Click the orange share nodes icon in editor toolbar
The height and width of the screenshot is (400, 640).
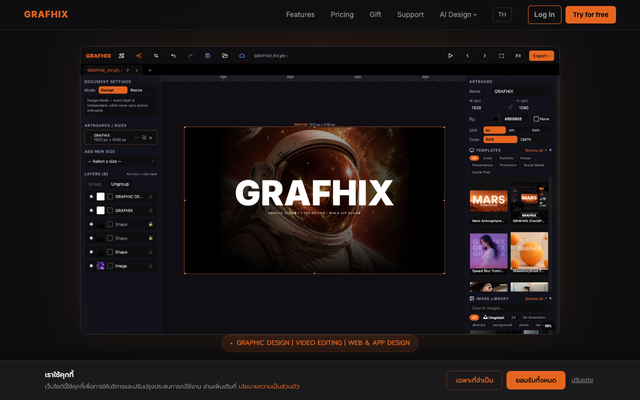coord(139,56)
